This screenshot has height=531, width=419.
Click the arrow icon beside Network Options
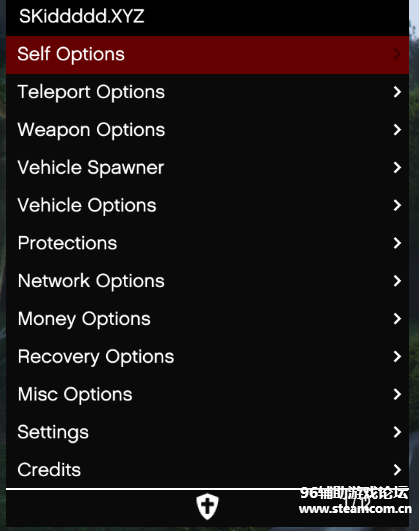tap(397, 281)
